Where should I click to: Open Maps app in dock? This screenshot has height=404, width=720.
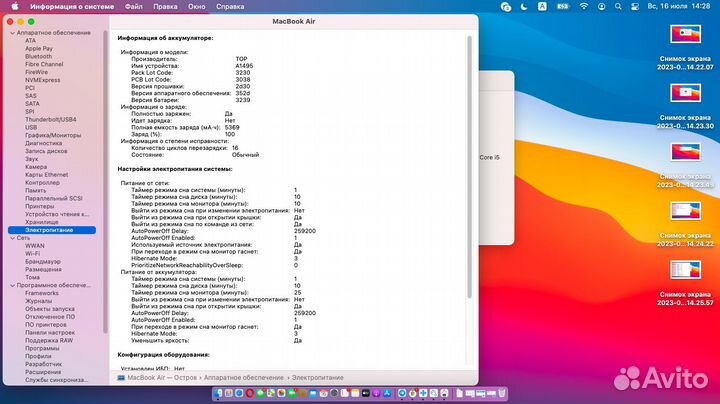coord(271,393)
